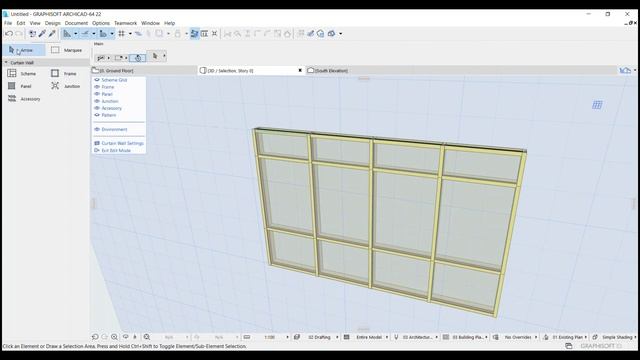Click the highlighted geometry method icon
Screen dimensions: 640x360
click(138, 58)
